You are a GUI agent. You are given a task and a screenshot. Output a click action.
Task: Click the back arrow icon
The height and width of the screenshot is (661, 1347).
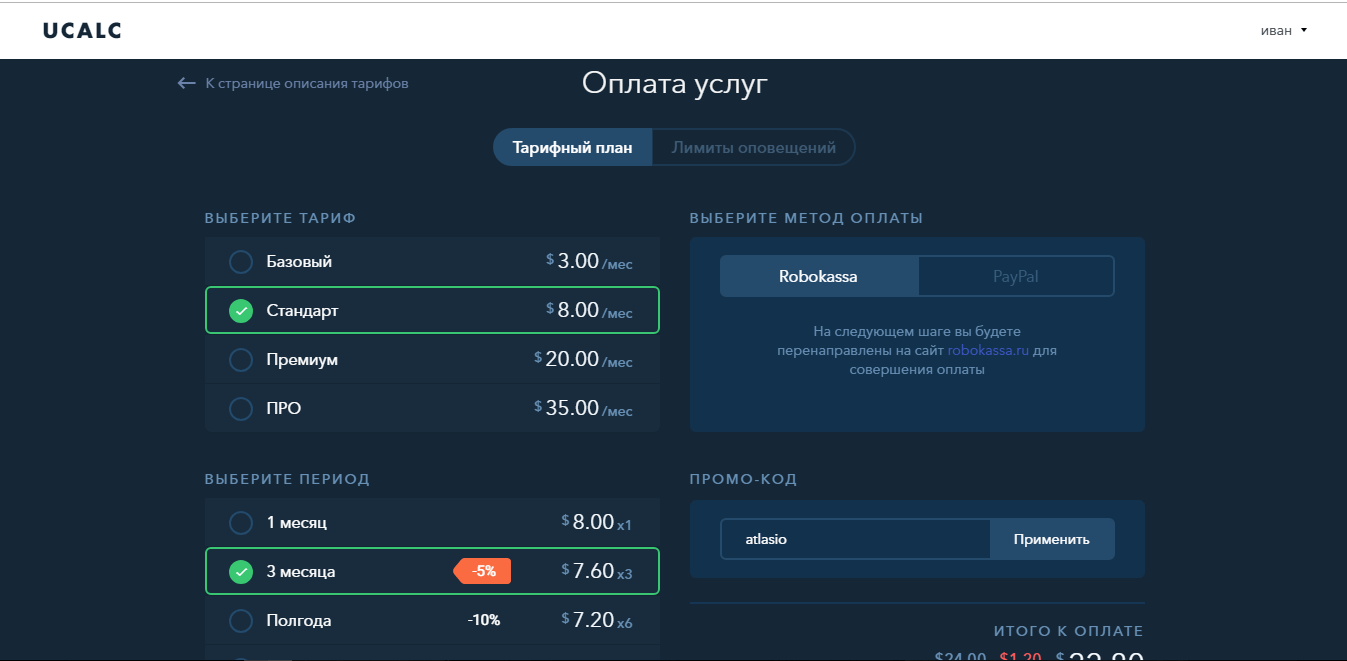186,84
